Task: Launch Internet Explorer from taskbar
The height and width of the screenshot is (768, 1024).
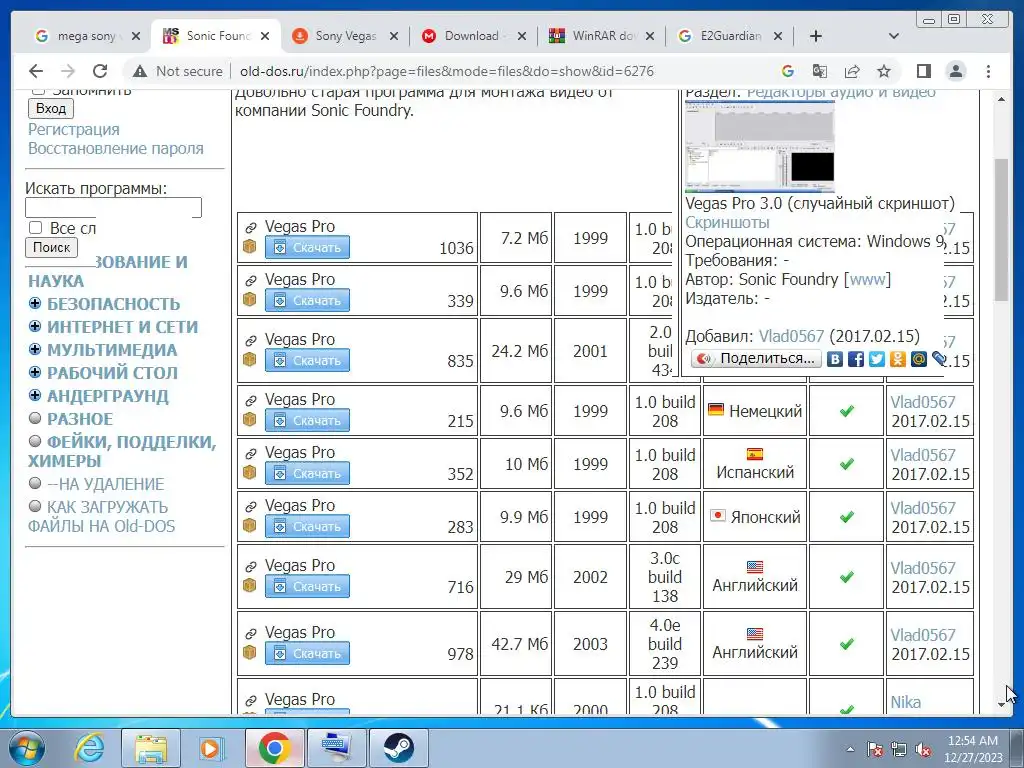Action: pos(89,748)
